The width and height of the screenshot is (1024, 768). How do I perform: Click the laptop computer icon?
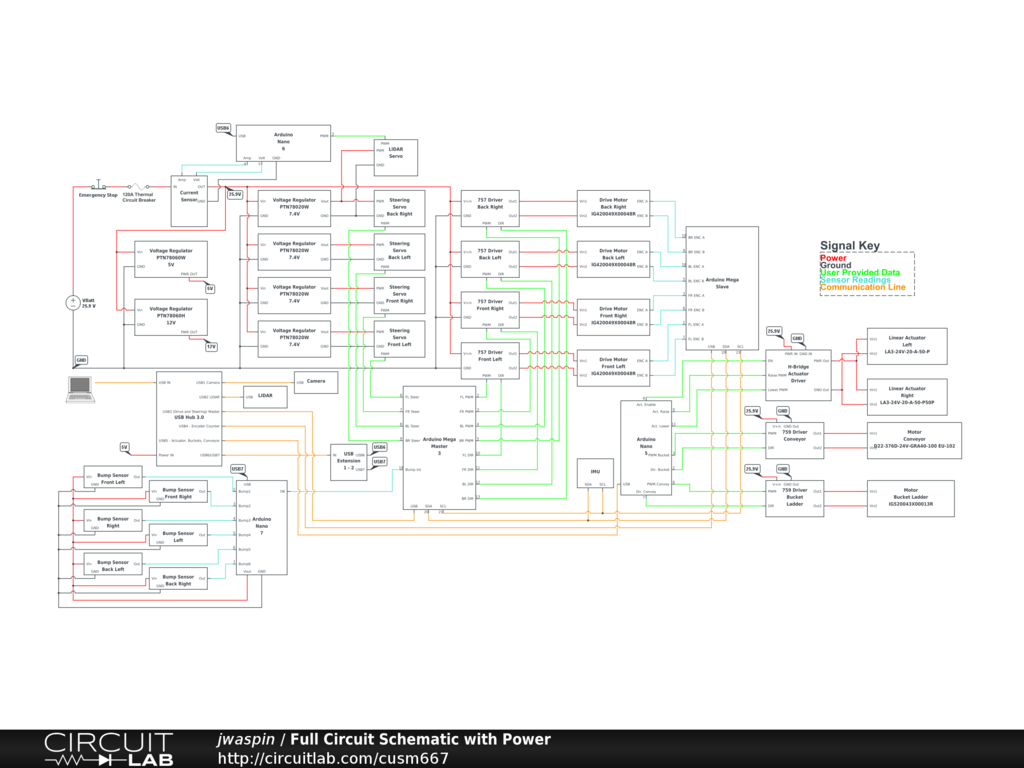[x=79, y=389]
